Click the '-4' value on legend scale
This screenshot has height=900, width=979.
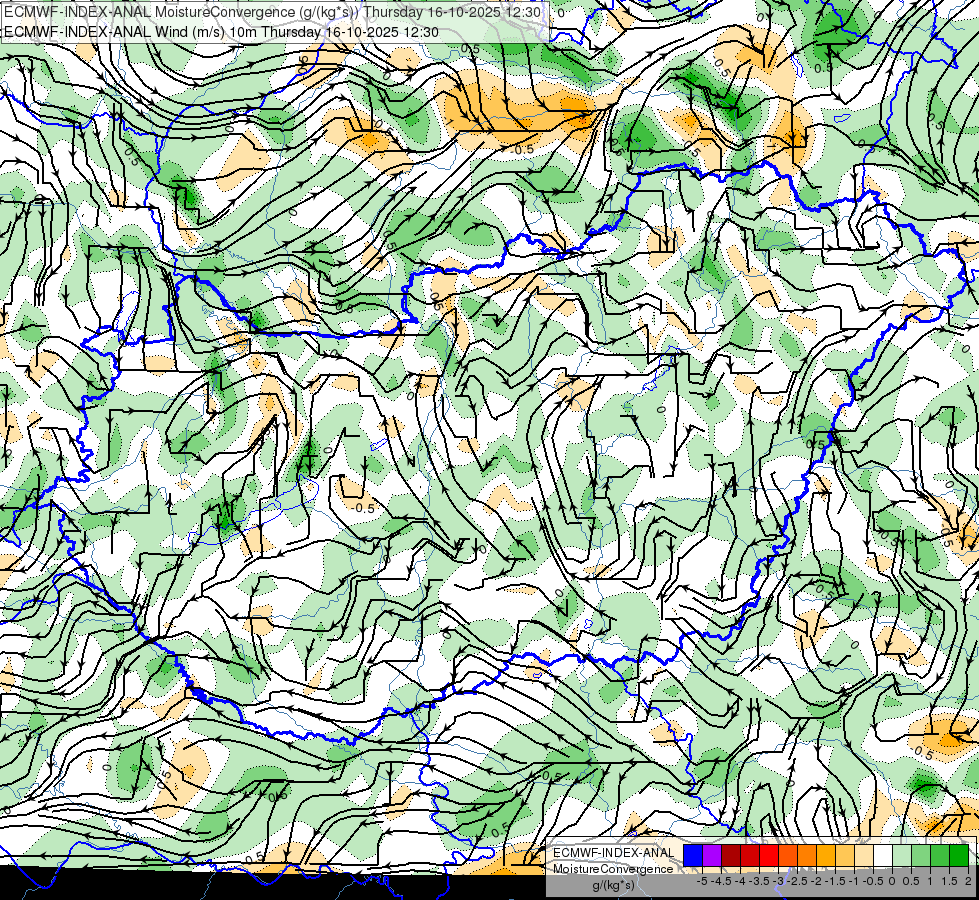740,881
